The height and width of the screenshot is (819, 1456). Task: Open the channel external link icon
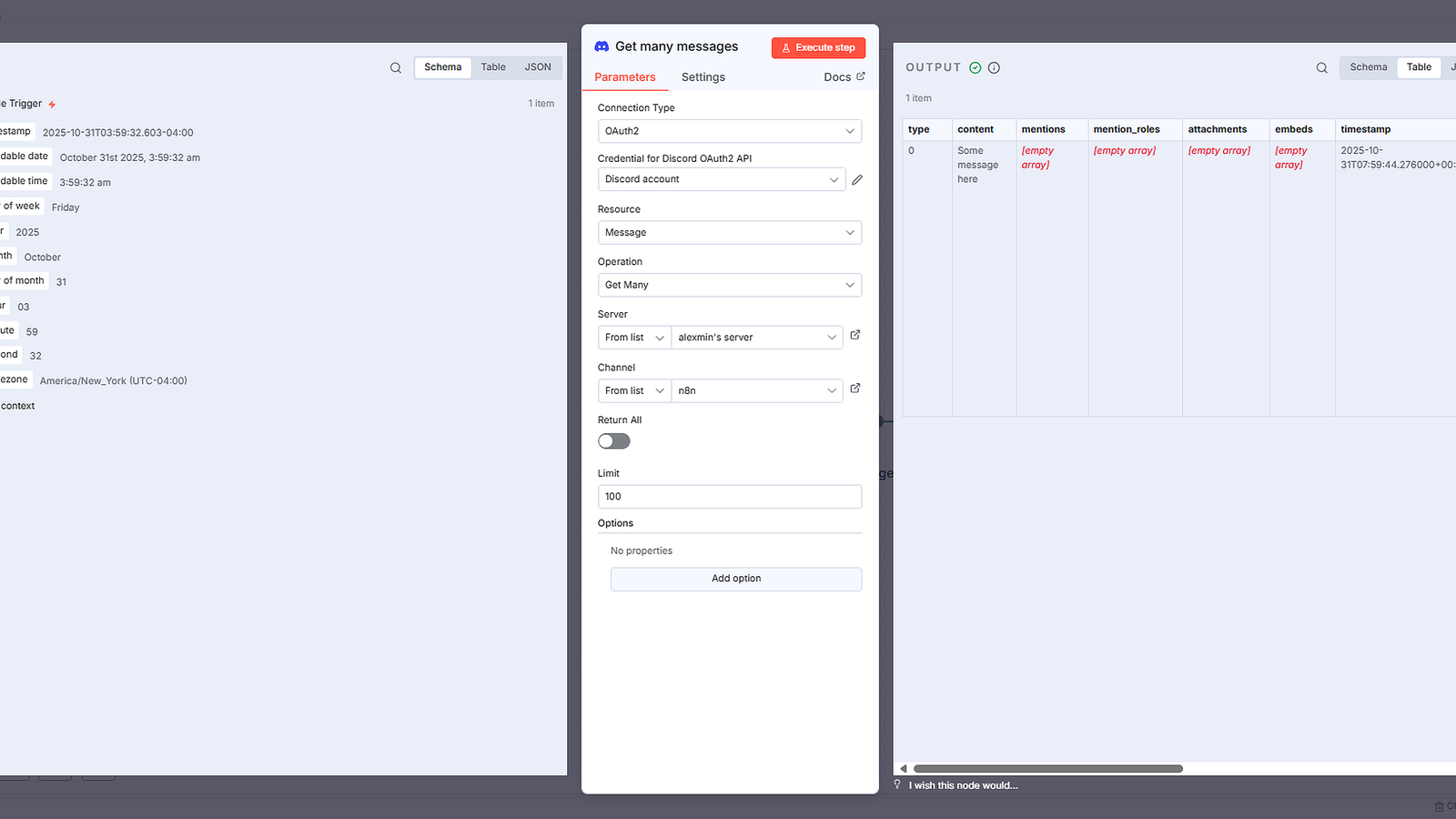(x=855, y=388)
